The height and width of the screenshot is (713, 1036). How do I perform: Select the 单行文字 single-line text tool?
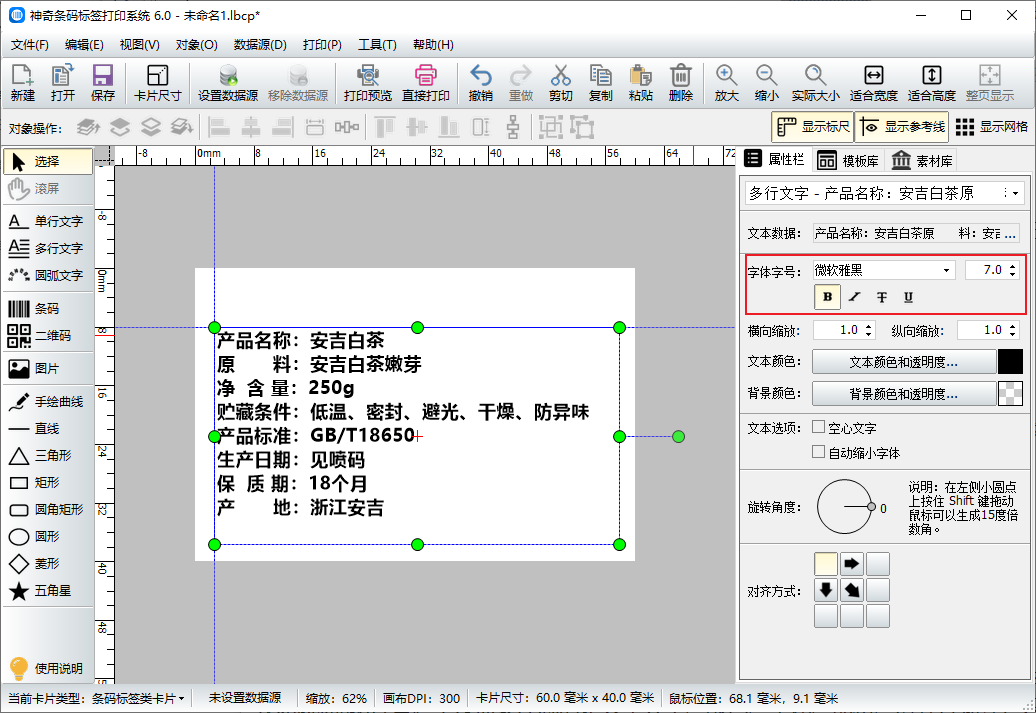coord(47,221)
